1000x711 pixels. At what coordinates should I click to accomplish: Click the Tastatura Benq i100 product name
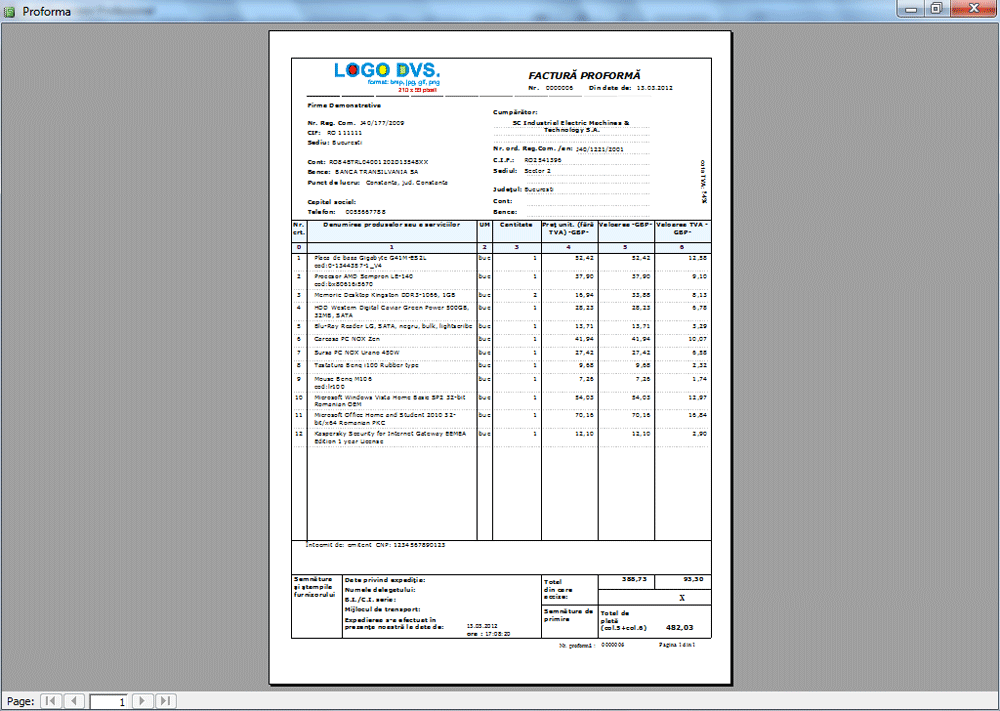366,365
